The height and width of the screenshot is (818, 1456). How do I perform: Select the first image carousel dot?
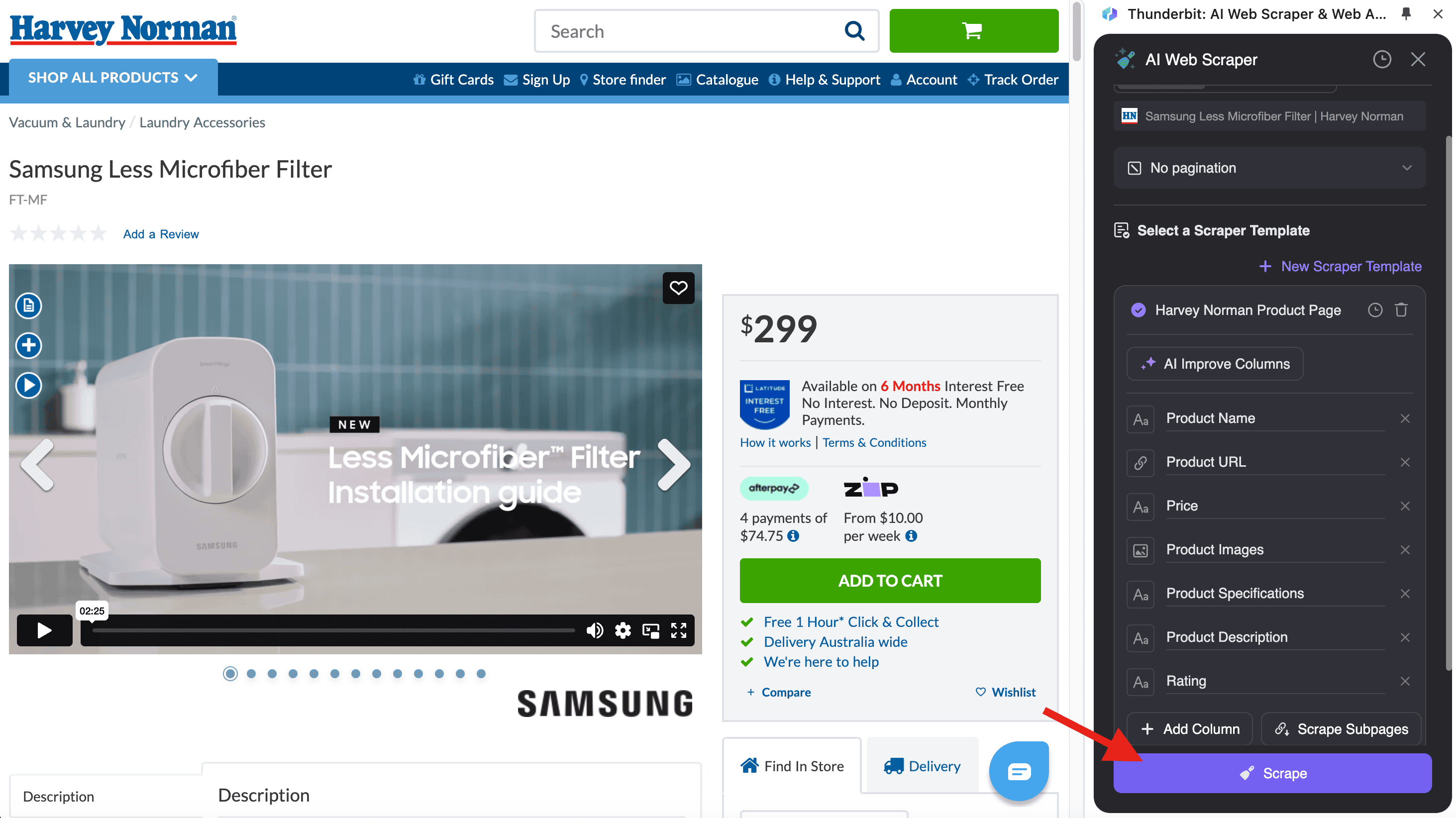point(230,674)
